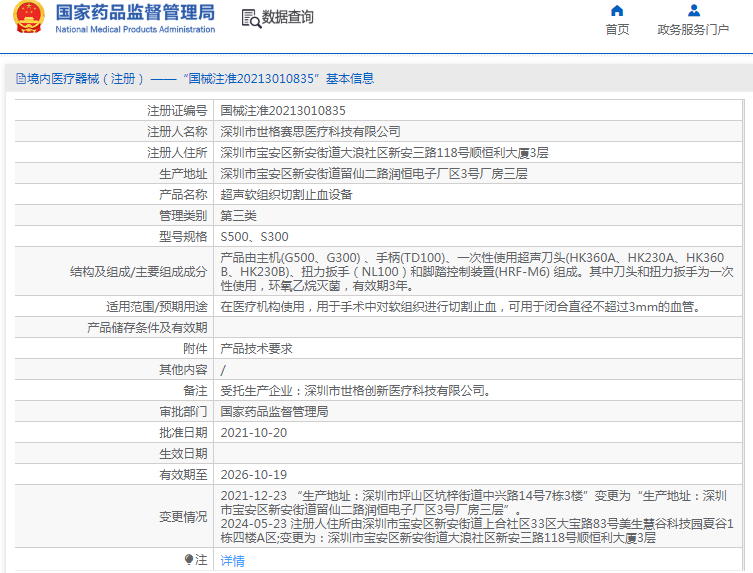
Task: Click the 首页 home icon
Action: (x=617, y=11)
